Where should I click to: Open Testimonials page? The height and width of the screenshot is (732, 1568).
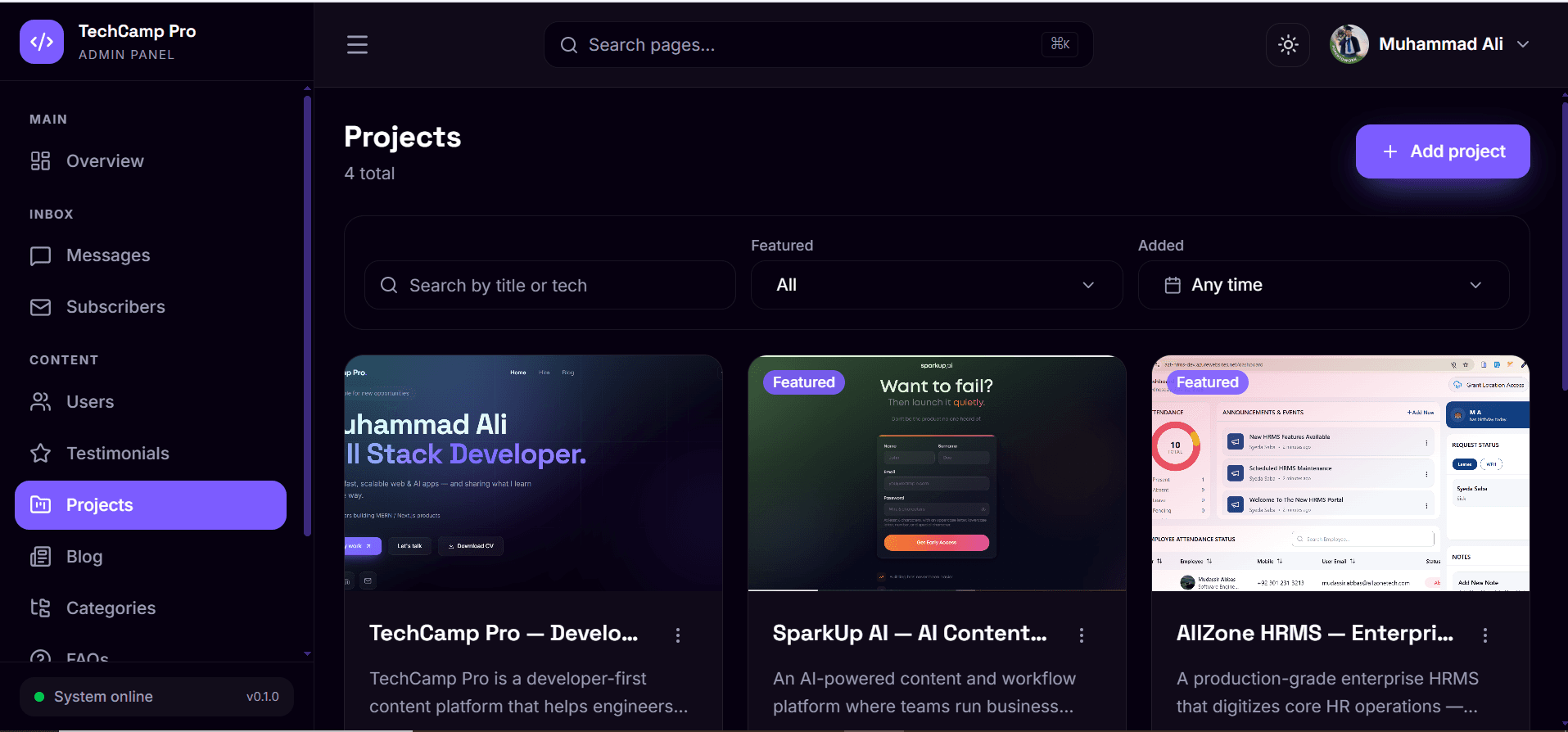pyautogui.click(x=151, y=454)
